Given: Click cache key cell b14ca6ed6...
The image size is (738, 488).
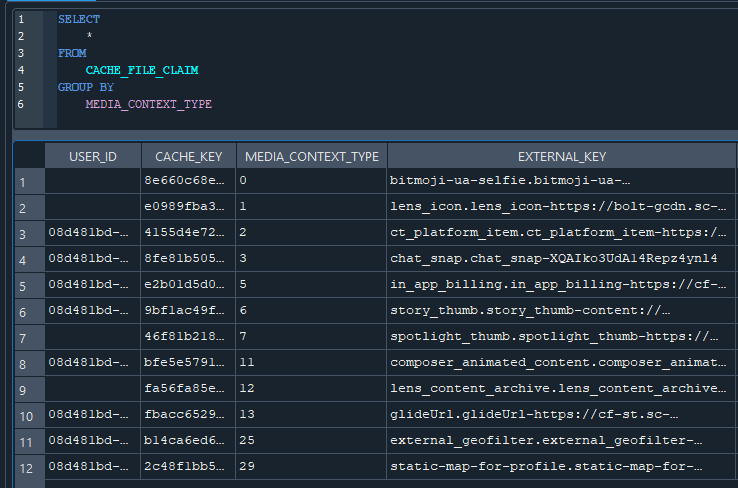Looking at the screenshot, I should click(188, 440).
